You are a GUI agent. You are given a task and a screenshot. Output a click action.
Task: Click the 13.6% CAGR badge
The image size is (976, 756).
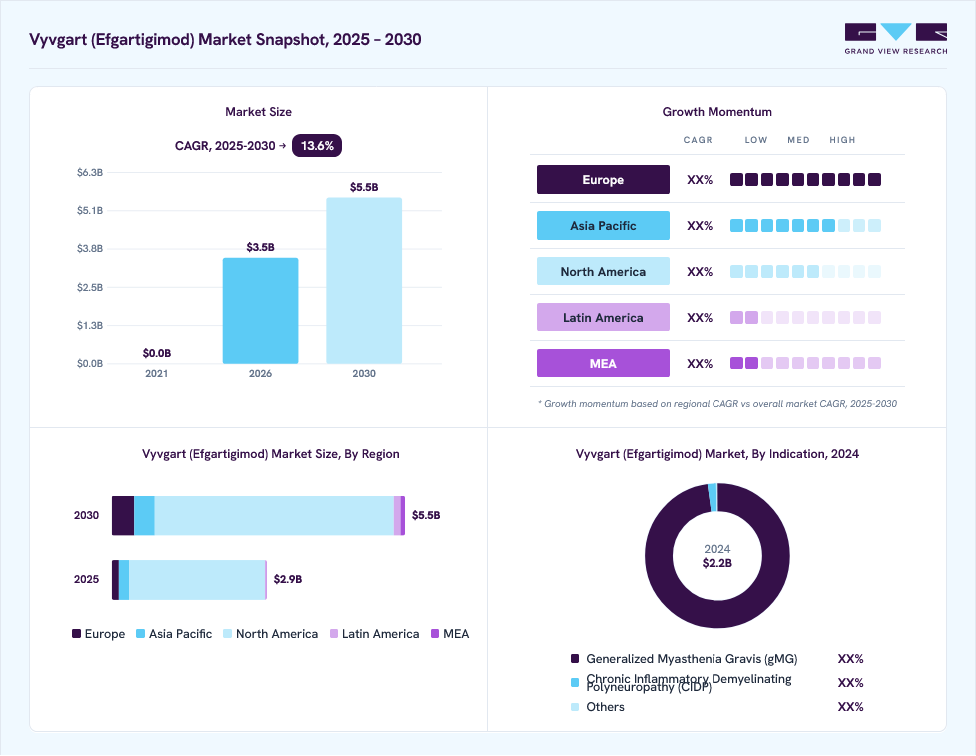[317, 146]
